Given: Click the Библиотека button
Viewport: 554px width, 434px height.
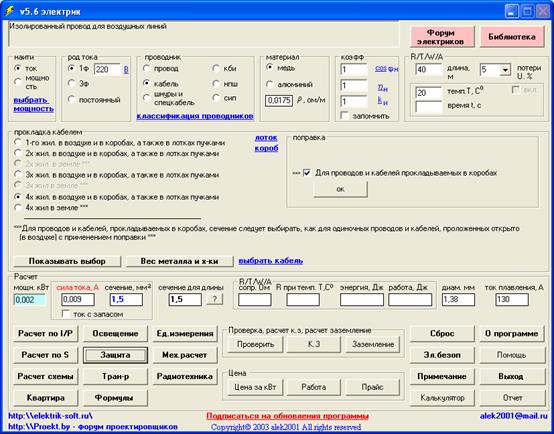Looking at the screenshot, I should 512,37.
